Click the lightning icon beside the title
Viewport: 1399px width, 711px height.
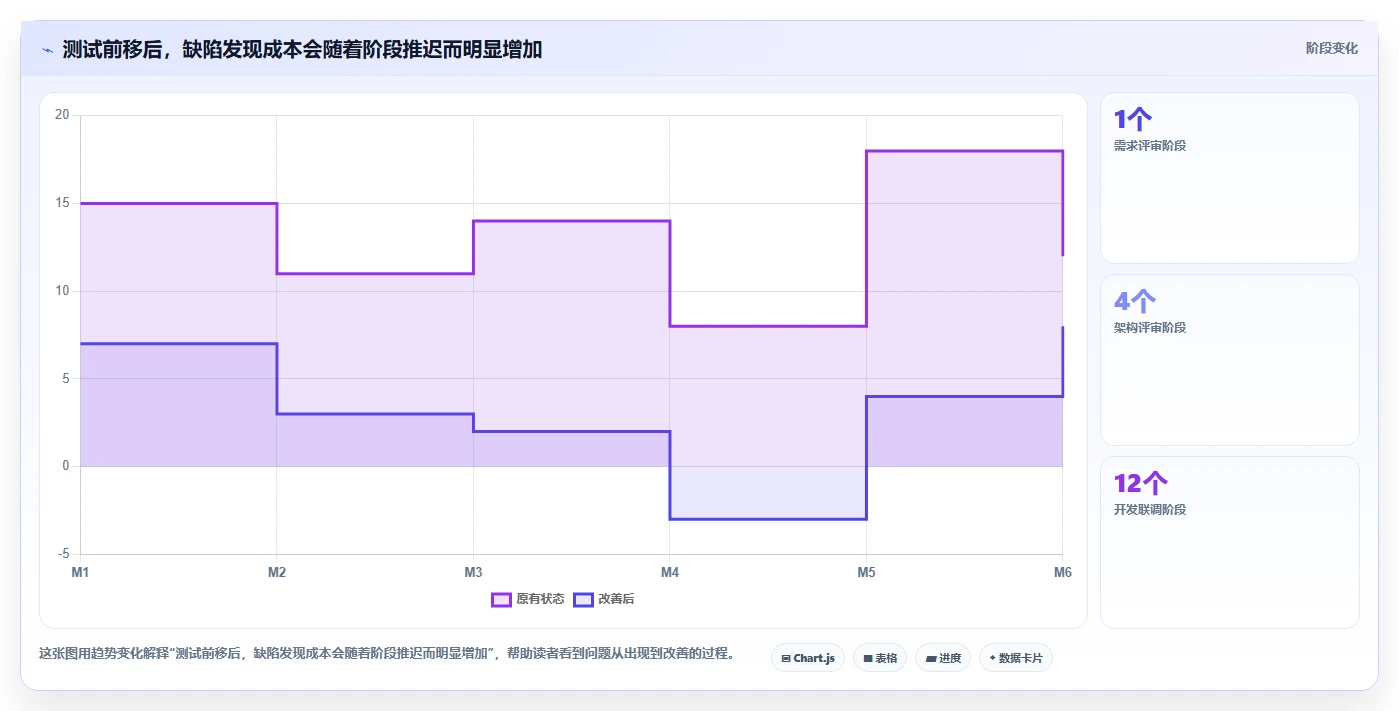point(47,50)
